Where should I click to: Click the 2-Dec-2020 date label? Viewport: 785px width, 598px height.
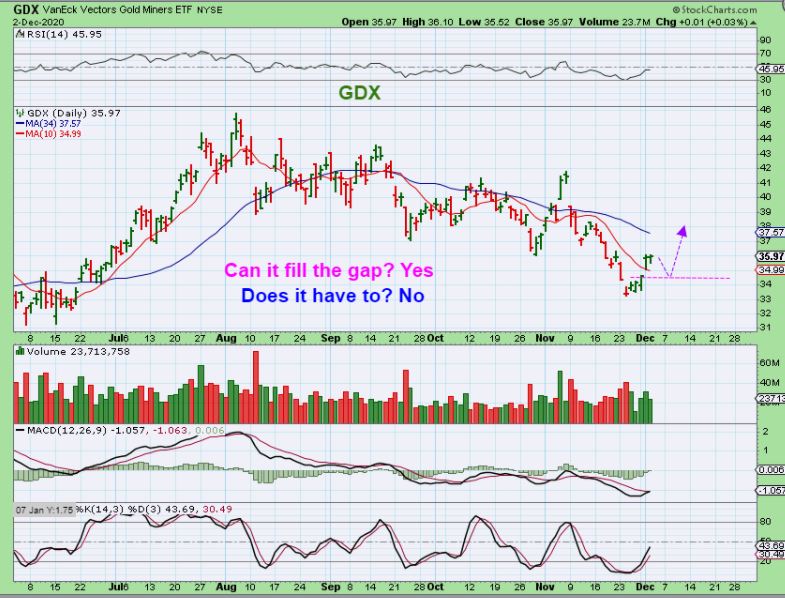[x=39, y=22]
